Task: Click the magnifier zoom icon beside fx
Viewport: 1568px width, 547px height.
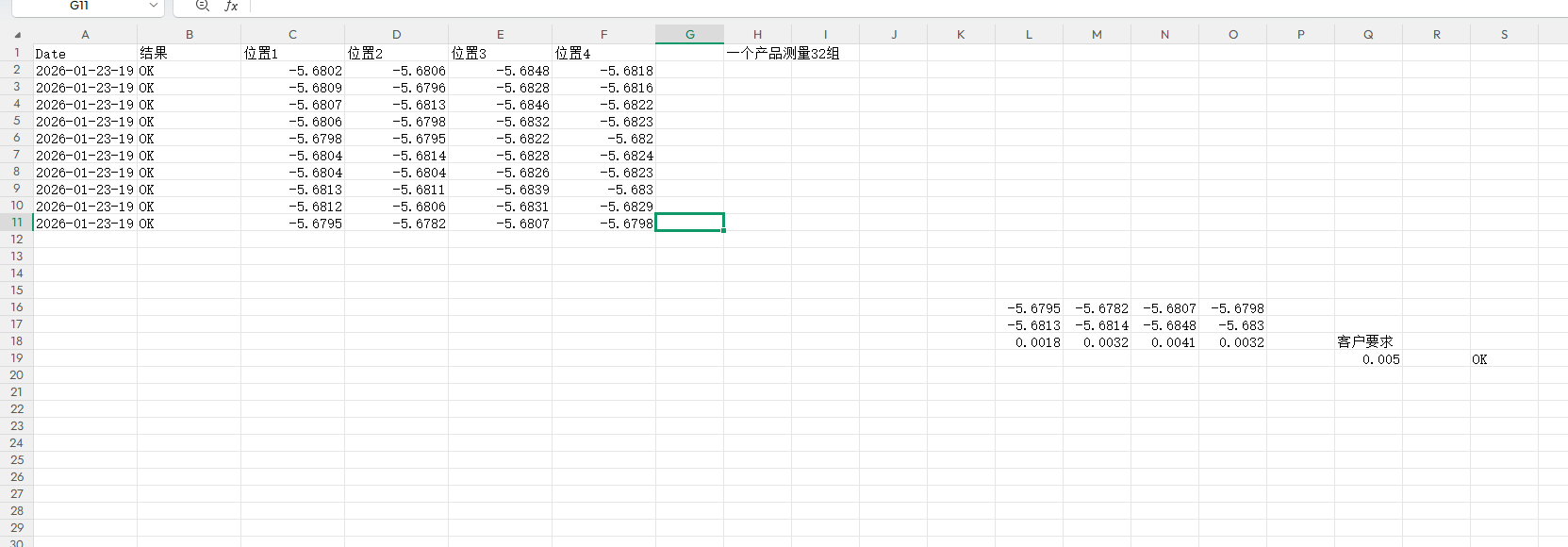Action: pyautogui.click(x=202, y=6)
